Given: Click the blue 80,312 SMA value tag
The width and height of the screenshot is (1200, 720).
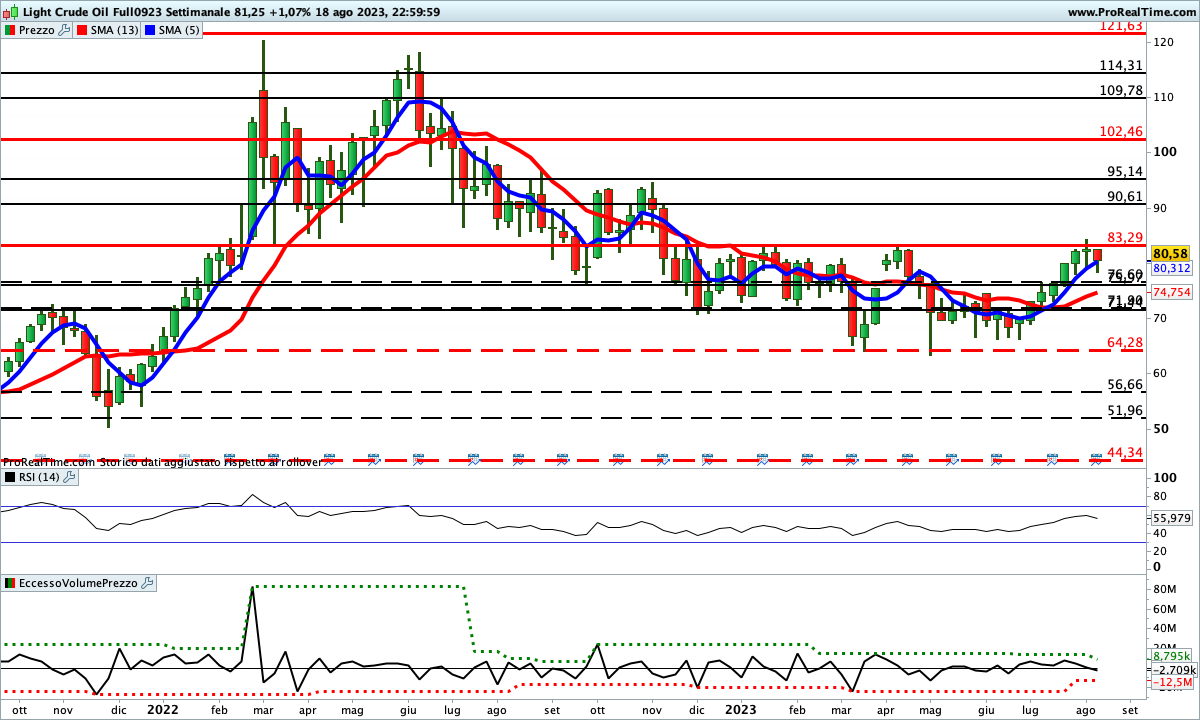Looking at the screenshot, I should coord(1171,269).
